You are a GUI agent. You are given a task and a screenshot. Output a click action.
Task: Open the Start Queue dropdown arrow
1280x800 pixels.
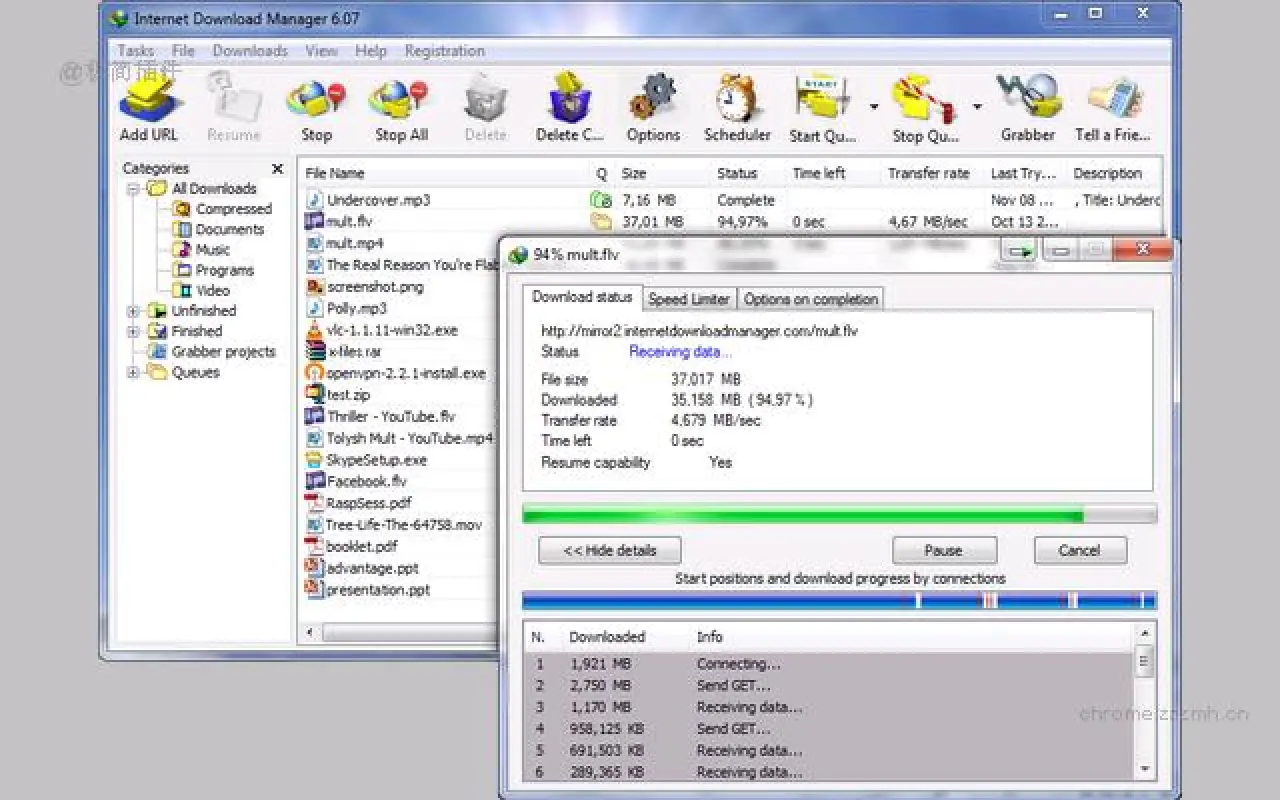[x=872, y=105]
